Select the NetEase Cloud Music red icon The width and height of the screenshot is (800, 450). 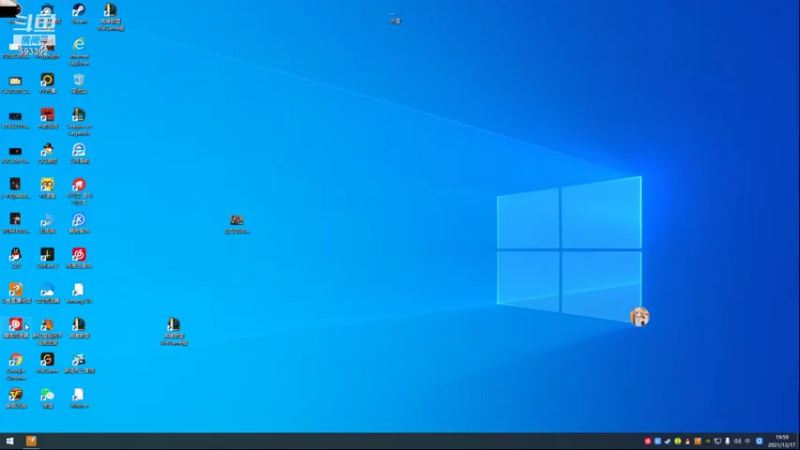pos(79,258)
